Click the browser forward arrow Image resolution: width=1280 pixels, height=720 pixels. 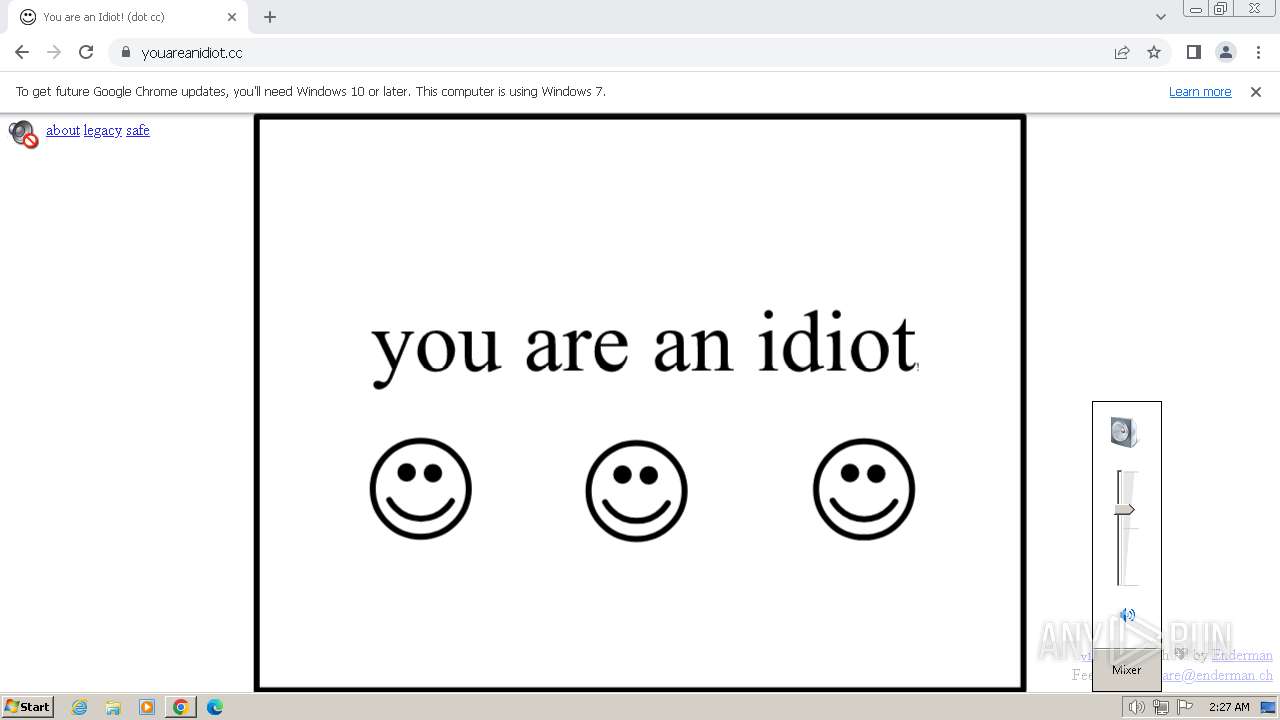[x=54, y=53]
